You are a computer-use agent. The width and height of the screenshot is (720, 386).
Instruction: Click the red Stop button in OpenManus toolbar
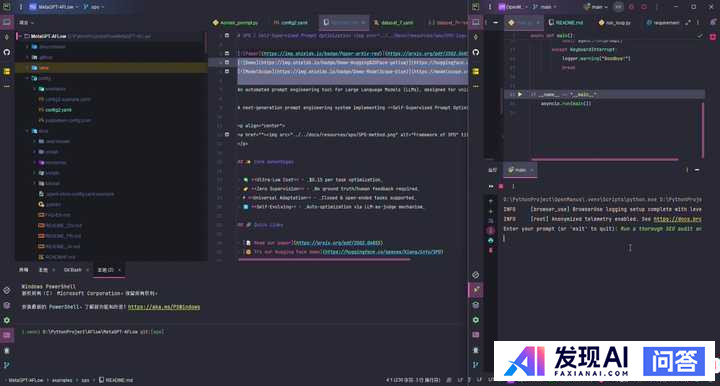[644, 7]
